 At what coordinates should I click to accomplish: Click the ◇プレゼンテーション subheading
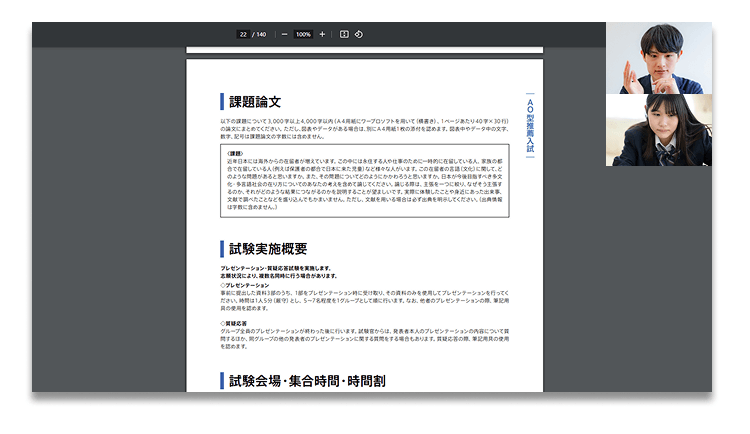(x=246, y=285)
